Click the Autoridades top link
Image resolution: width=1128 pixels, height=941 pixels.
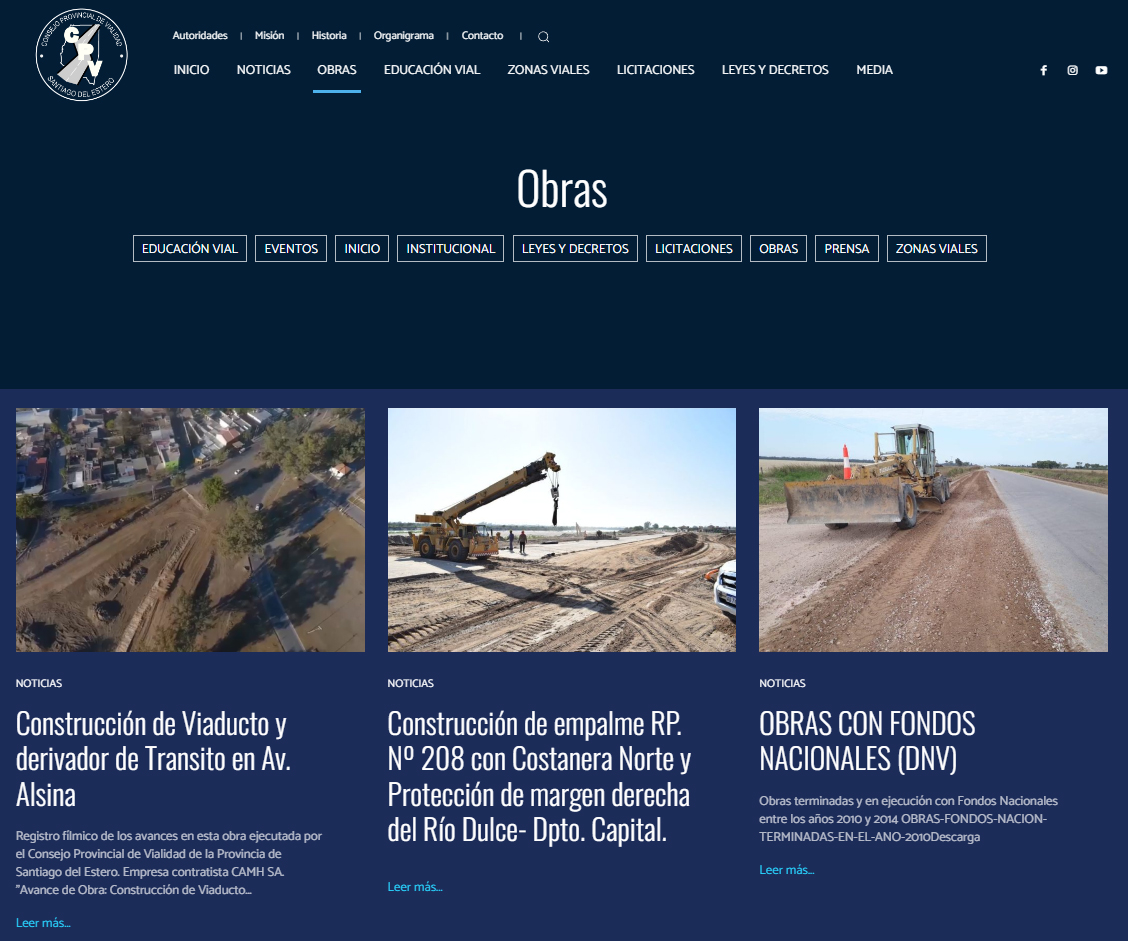[200, 35]
